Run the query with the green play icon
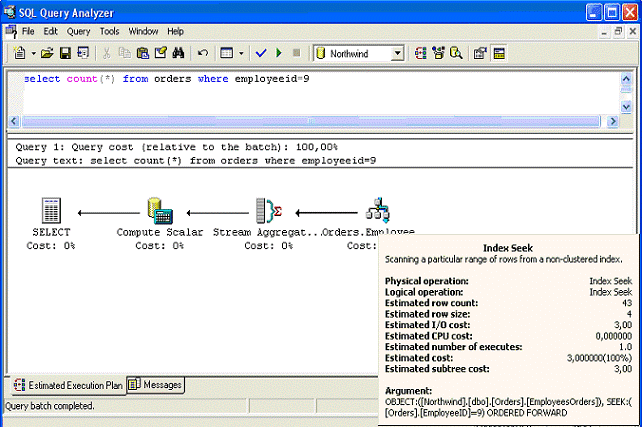The width and height of the screenshot is (642, 427). 279,53
